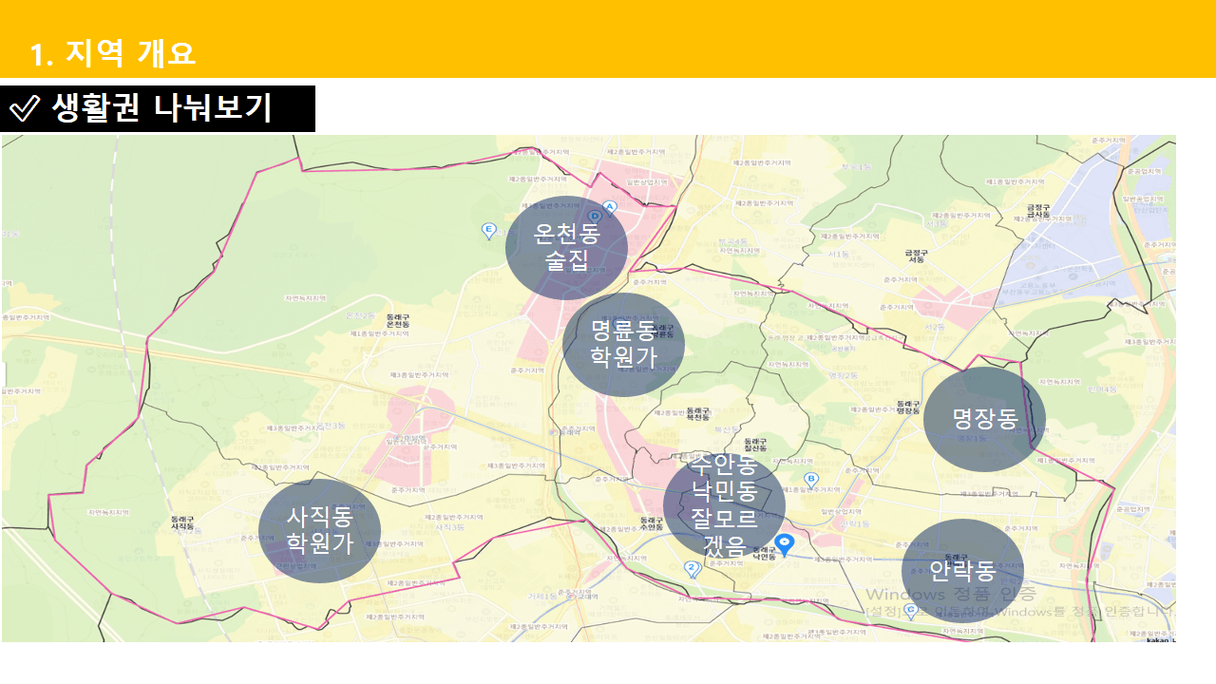Select map marker B near 수안동
Screen dimensions: 1216x684
coord(812,480)
